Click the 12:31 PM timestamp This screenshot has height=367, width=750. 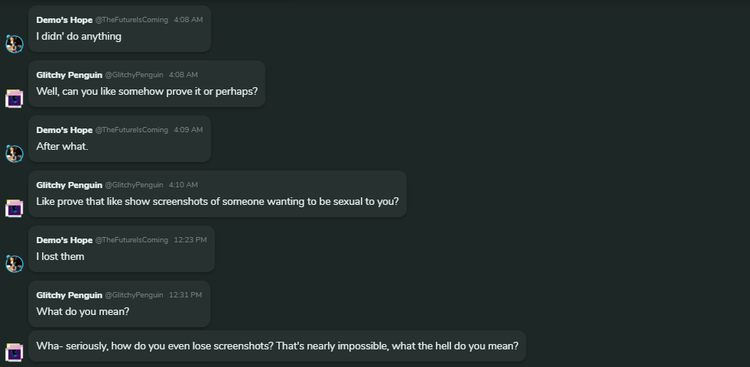186,295
